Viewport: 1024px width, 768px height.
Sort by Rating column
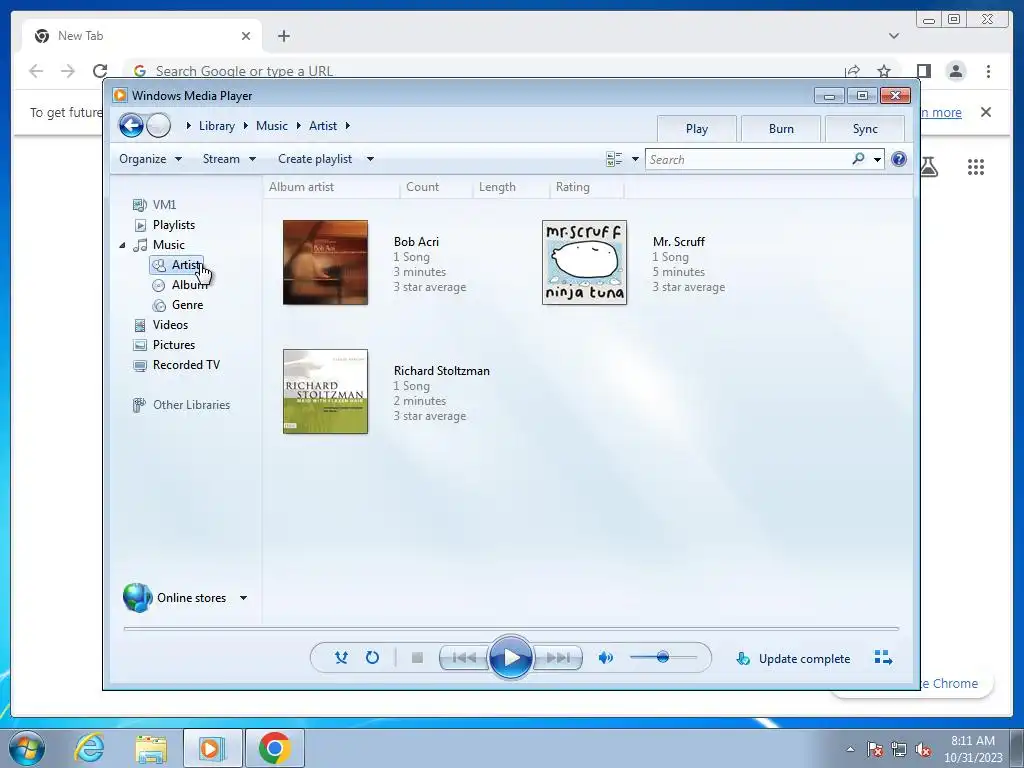(x=587, y=187)
